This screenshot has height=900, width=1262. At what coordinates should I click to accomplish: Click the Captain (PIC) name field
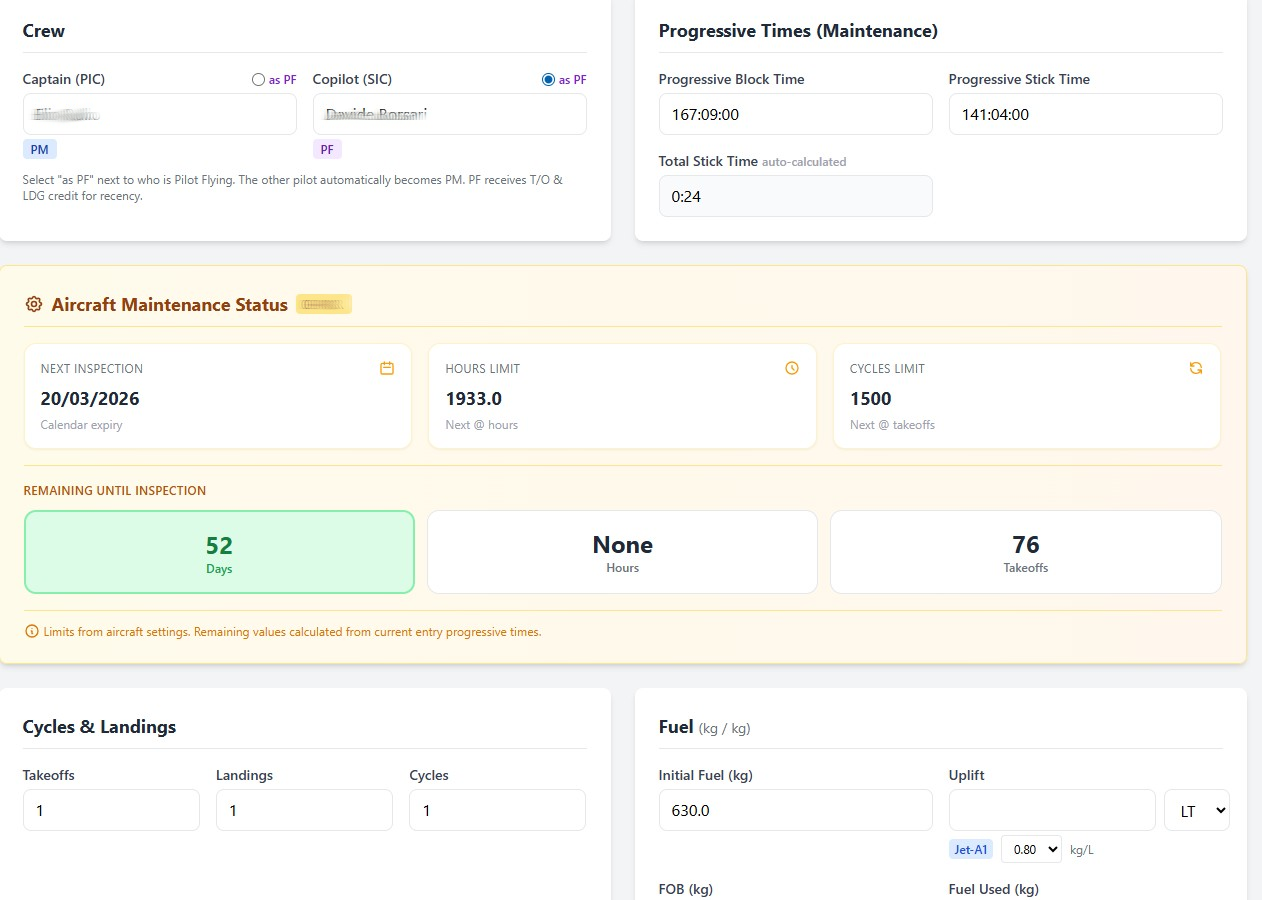pyautogui.click(x=160, y=114)
